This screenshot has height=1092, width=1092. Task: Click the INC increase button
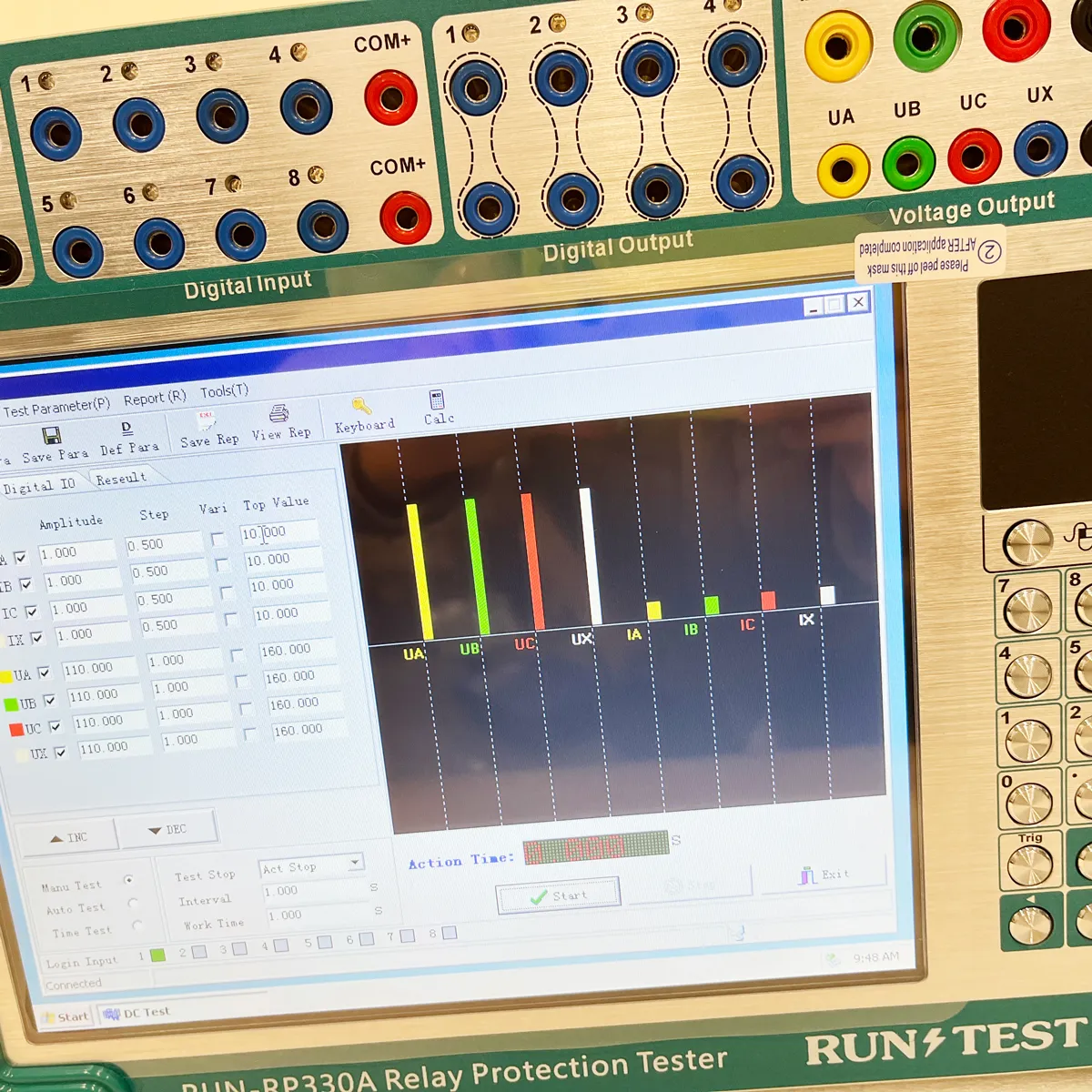(69, 836)
